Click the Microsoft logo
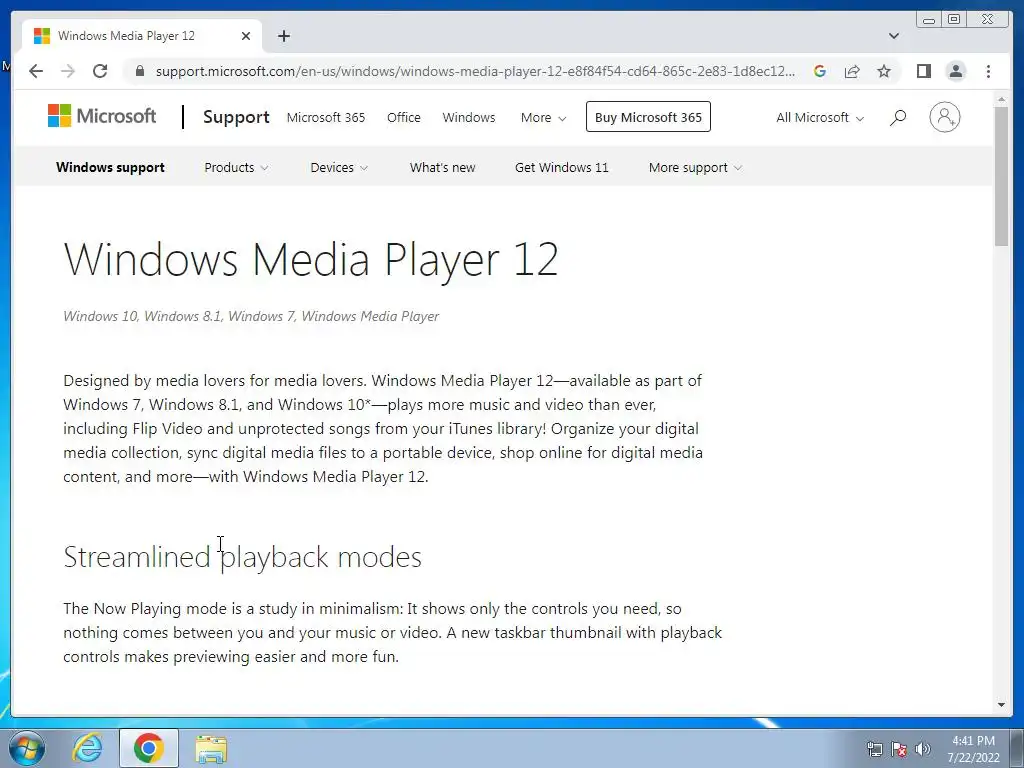This screenshot has width=1024, height=768. click(x=102, y=116)
